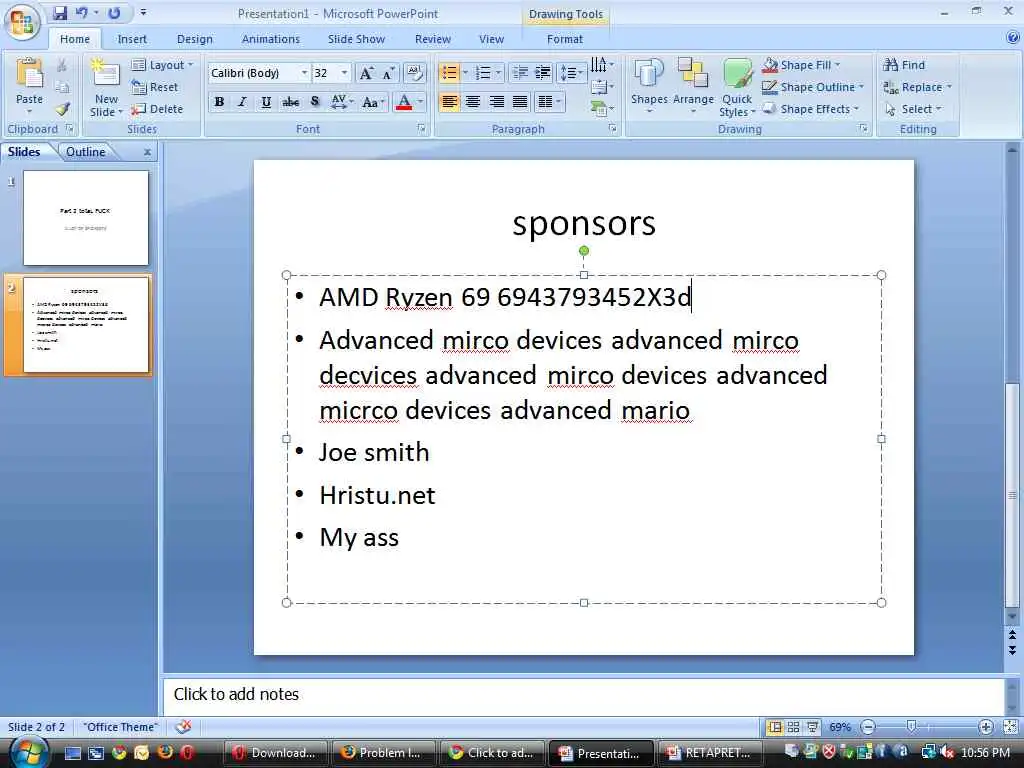Clear all formatting

tap(414, 72)
